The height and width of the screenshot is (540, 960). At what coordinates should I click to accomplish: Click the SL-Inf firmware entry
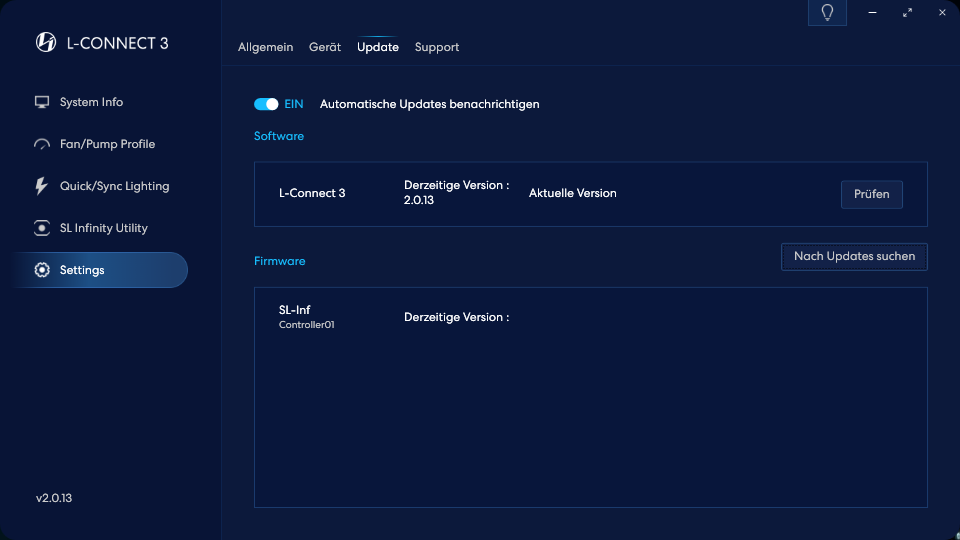click(294, 310)
